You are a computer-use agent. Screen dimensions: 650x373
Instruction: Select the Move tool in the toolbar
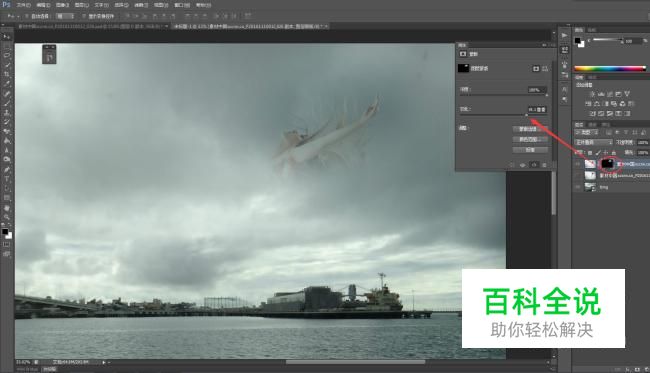point(7,37)
